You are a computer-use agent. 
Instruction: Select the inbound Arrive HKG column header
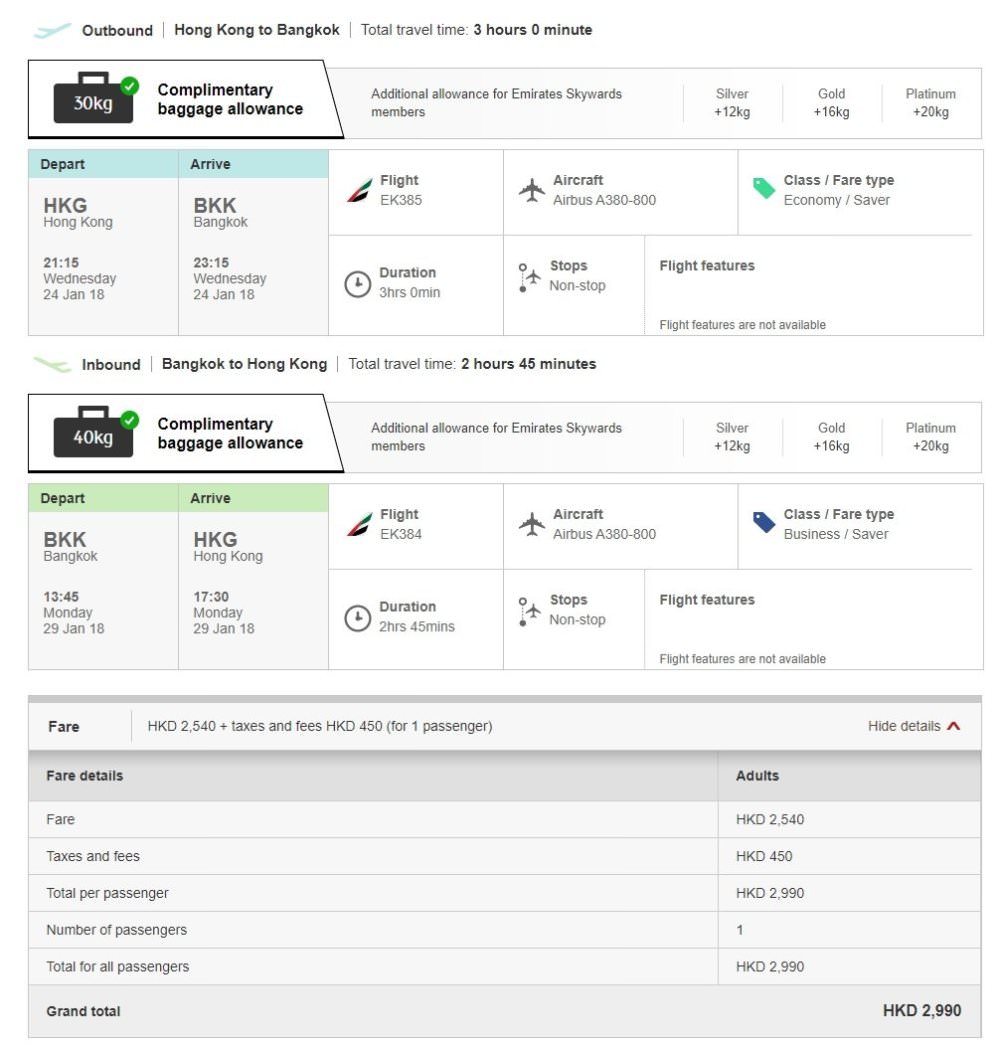[x=253, y=499]
